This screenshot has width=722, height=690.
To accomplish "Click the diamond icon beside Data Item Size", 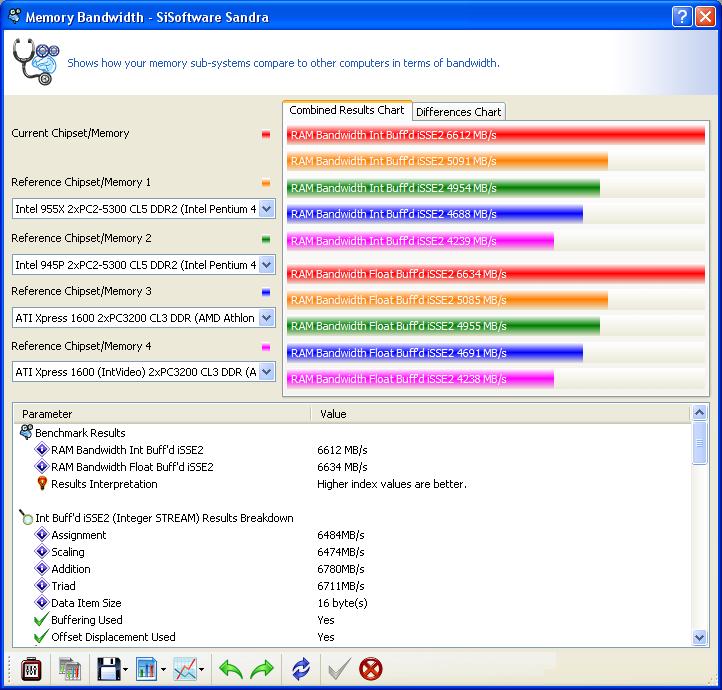I will click(42, 602).
